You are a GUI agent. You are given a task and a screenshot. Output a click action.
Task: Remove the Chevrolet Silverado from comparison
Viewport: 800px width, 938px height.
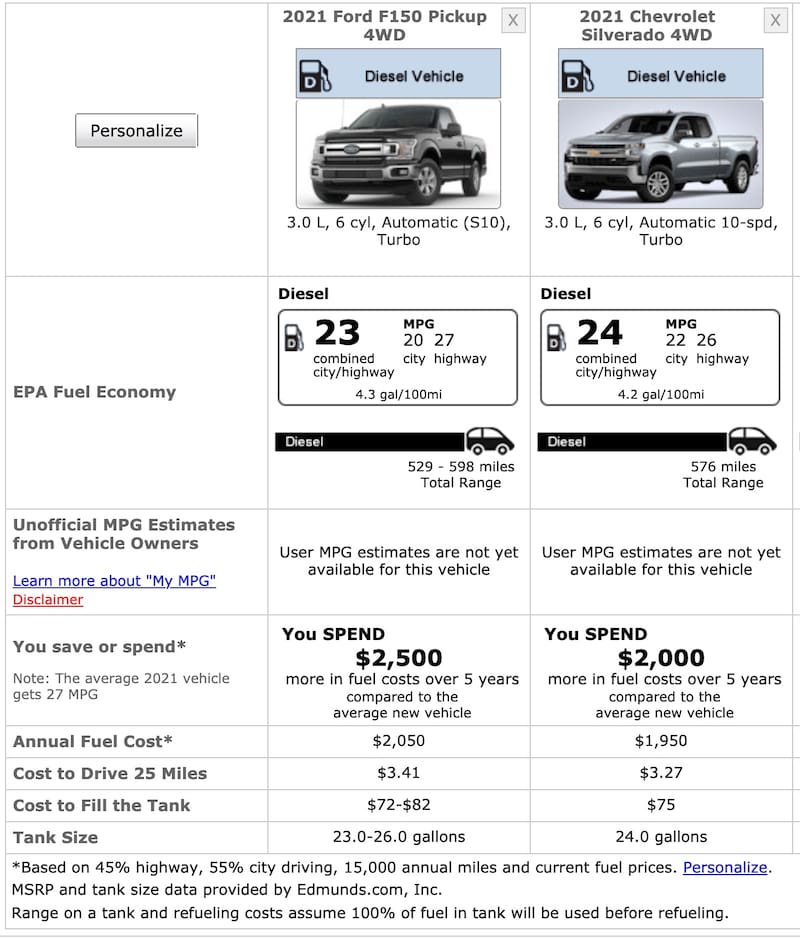(x=775, y=20)
